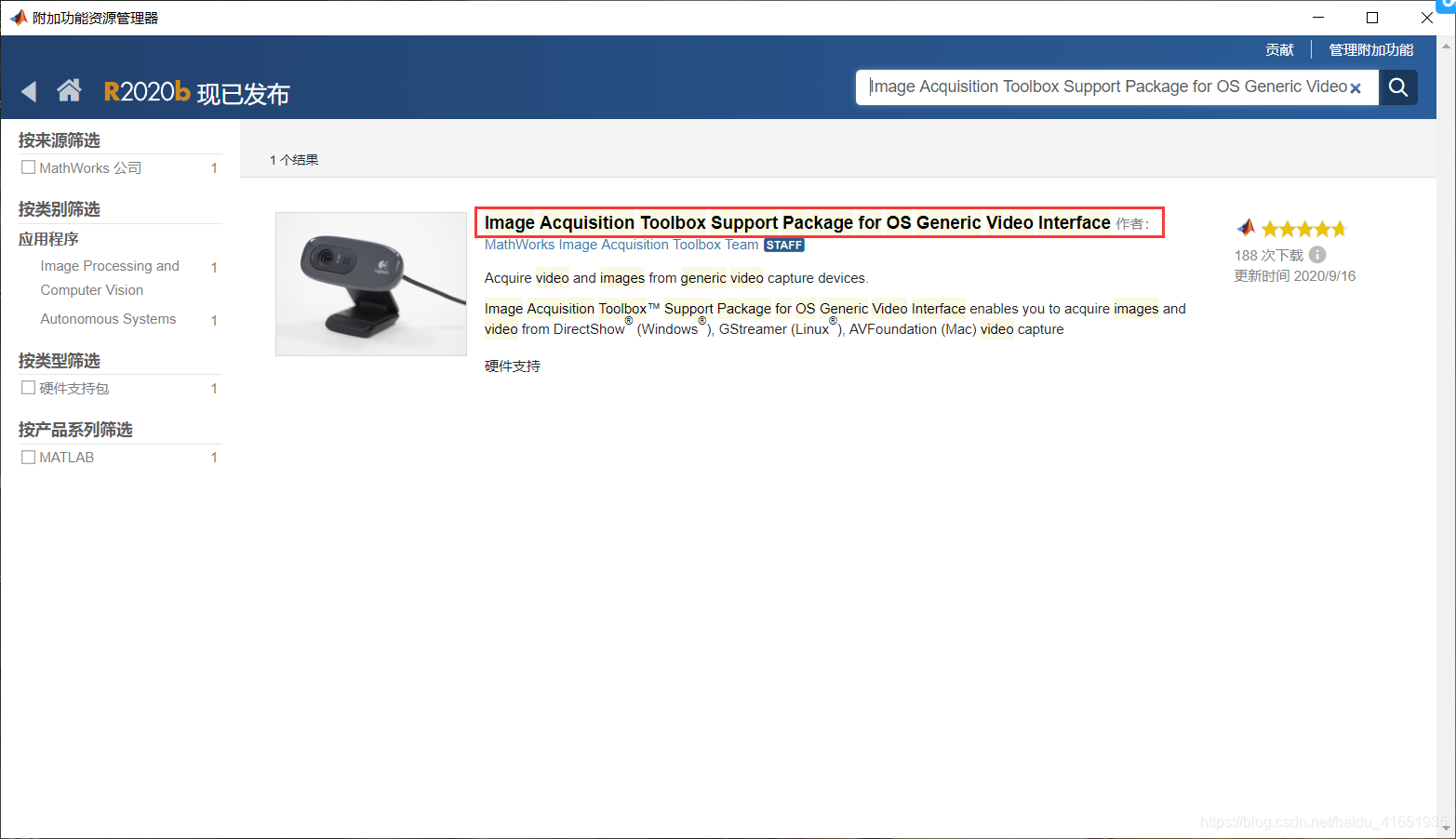Go back with the left arrow icon
The height and width of the screenshot is (839, 1456).
point(29,91)
